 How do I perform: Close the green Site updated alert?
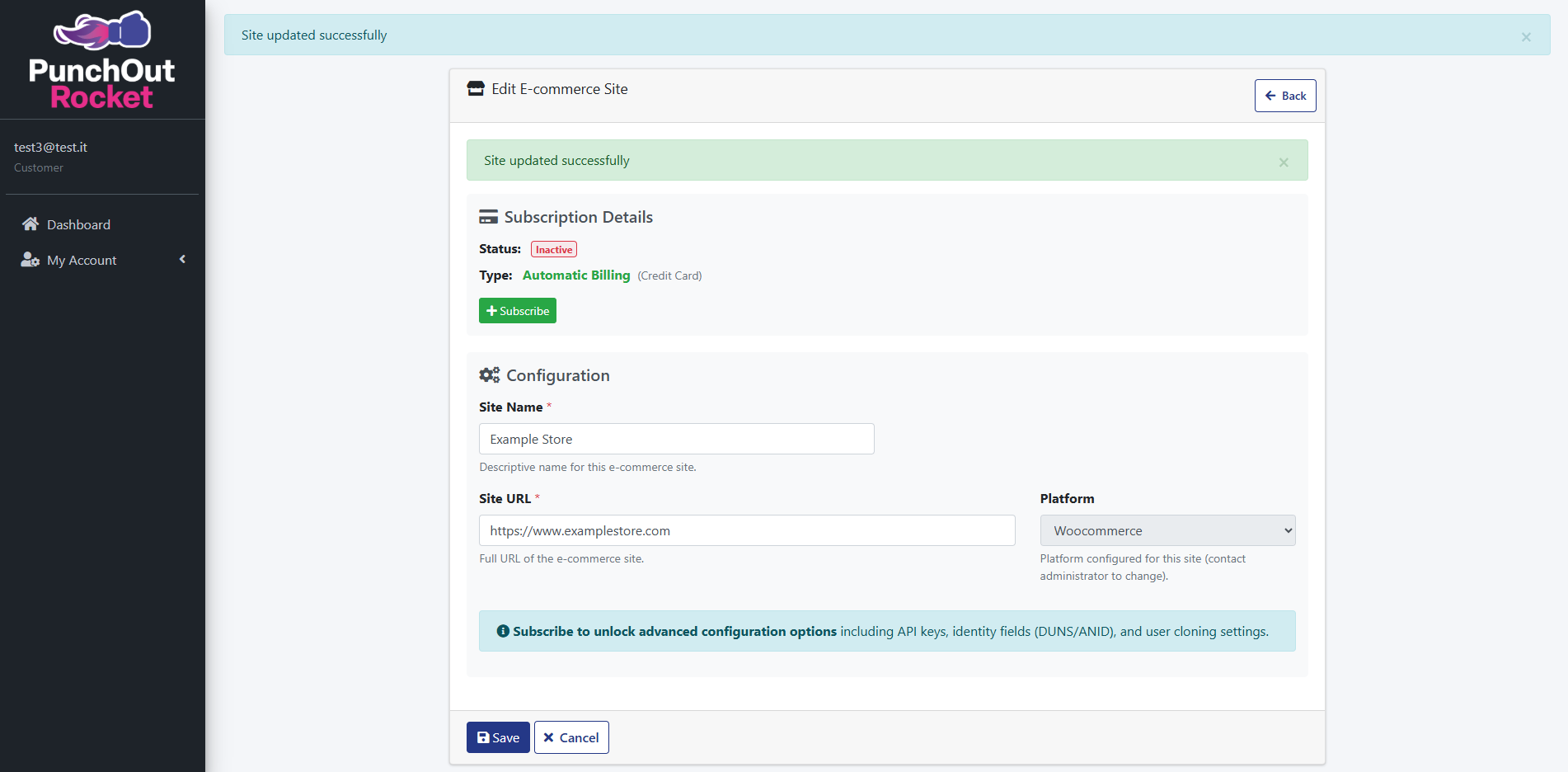(1284, 162)
